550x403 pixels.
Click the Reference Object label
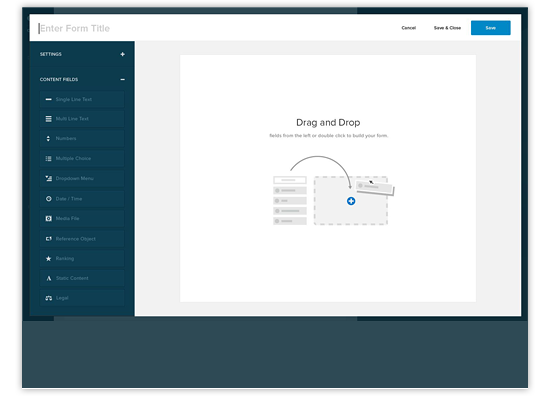(75, 239)
